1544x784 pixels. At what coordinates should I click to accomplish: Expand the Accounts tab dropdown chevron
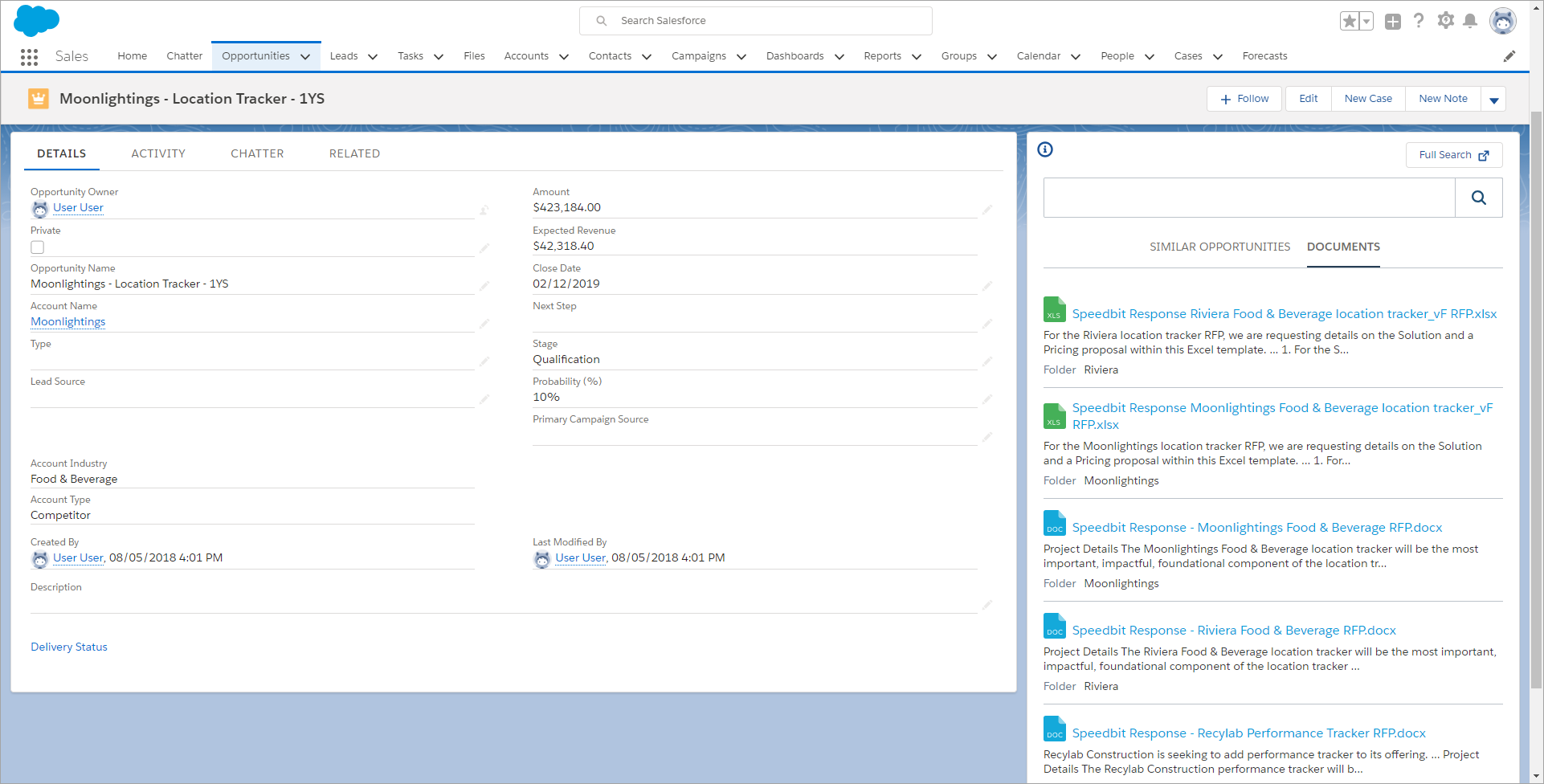564,57
